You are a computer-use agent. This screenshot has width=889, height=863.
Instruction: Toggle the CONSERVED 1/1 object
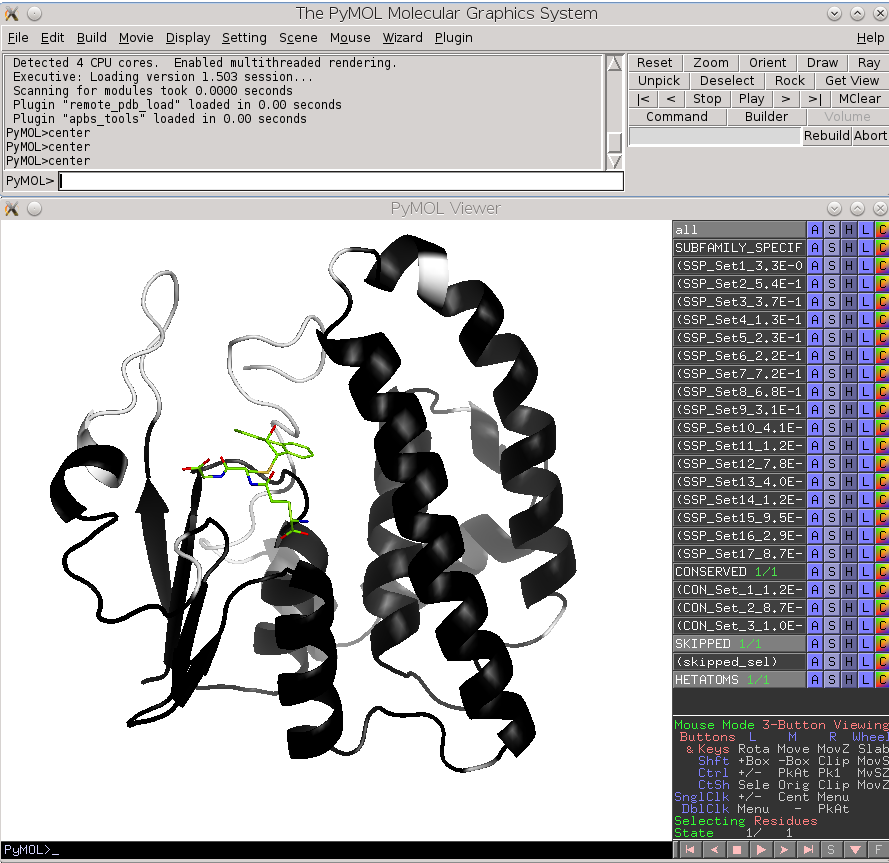coord(739,572)
